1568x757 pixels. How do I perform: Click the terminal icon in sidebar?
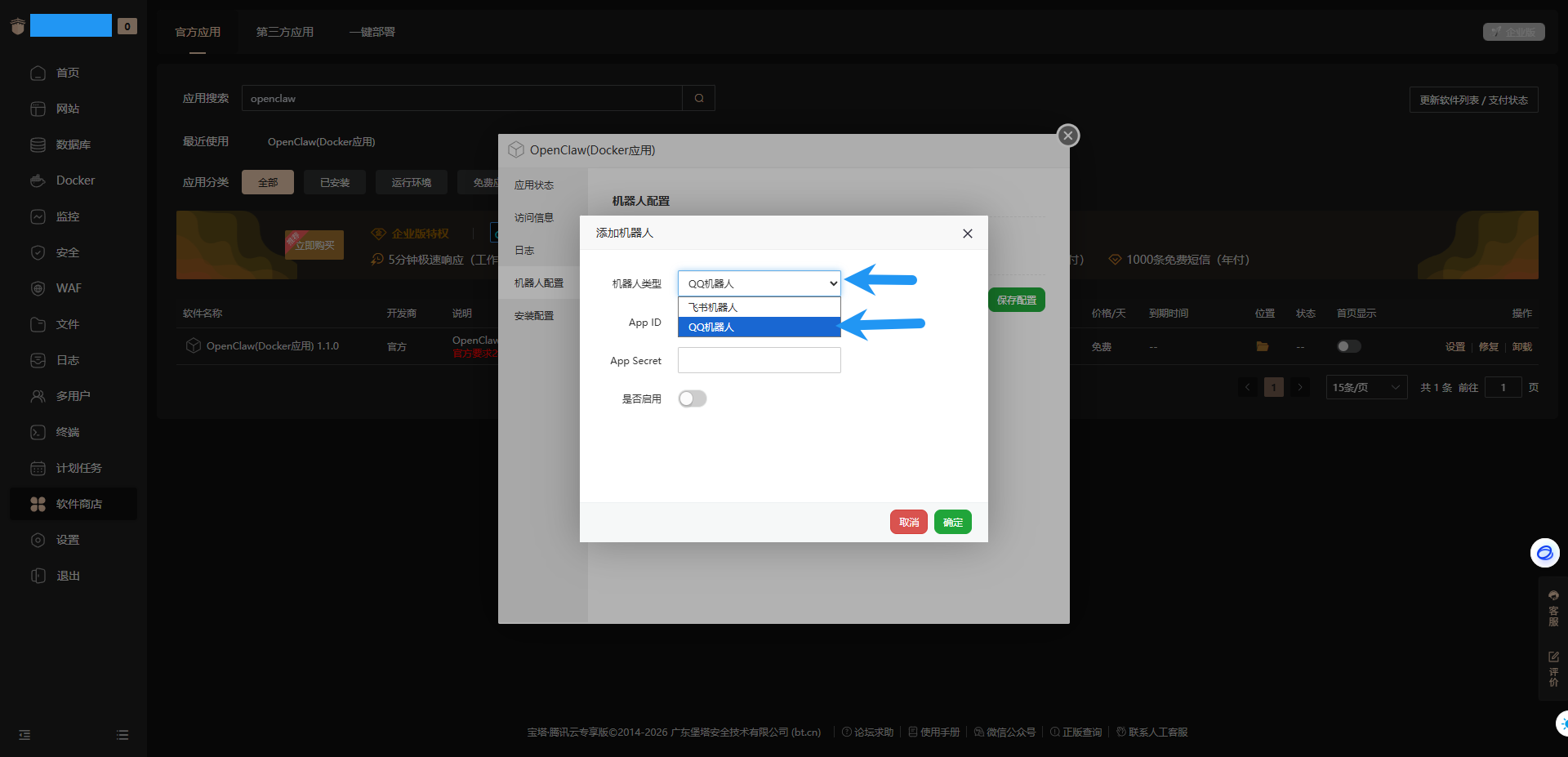pos(38,432)
